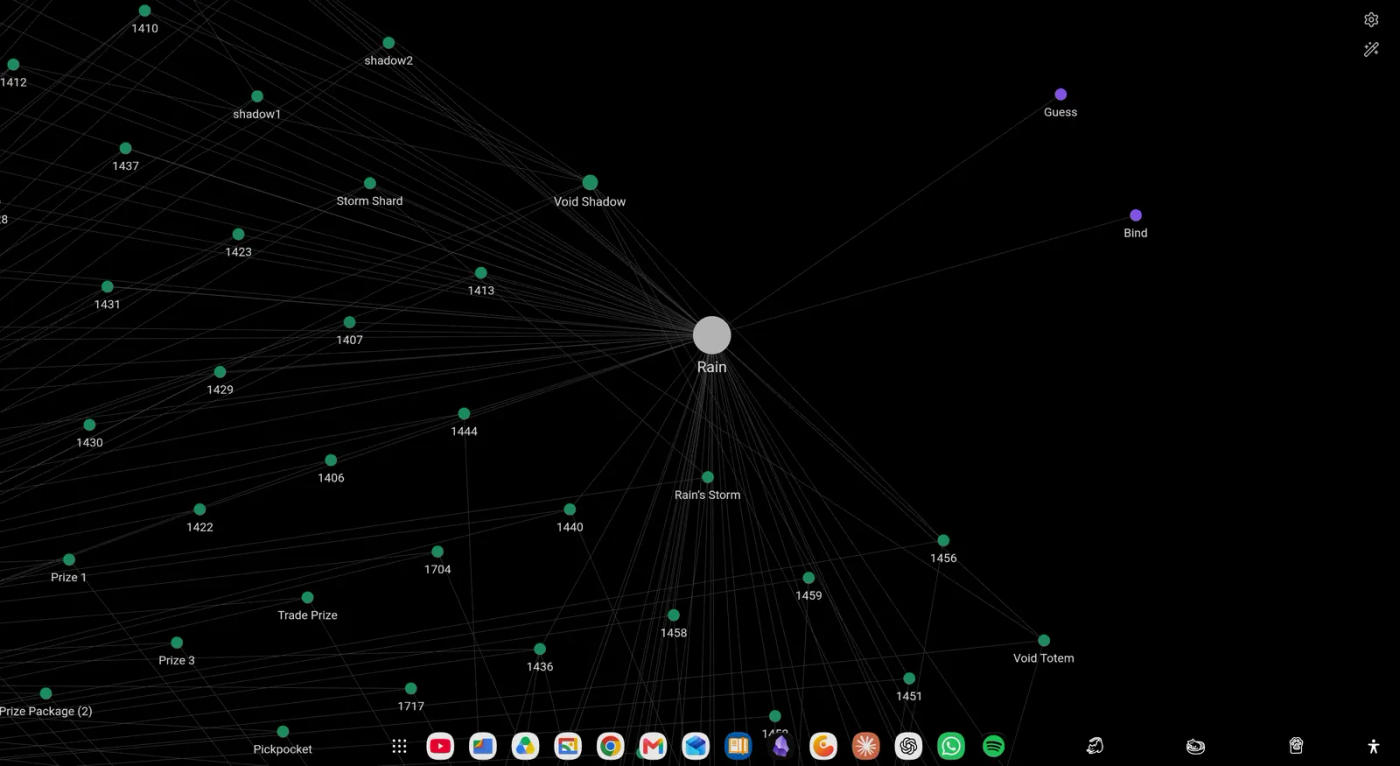Click node 1437
This screenshot has width=1400, height=766.
(125, 149)
